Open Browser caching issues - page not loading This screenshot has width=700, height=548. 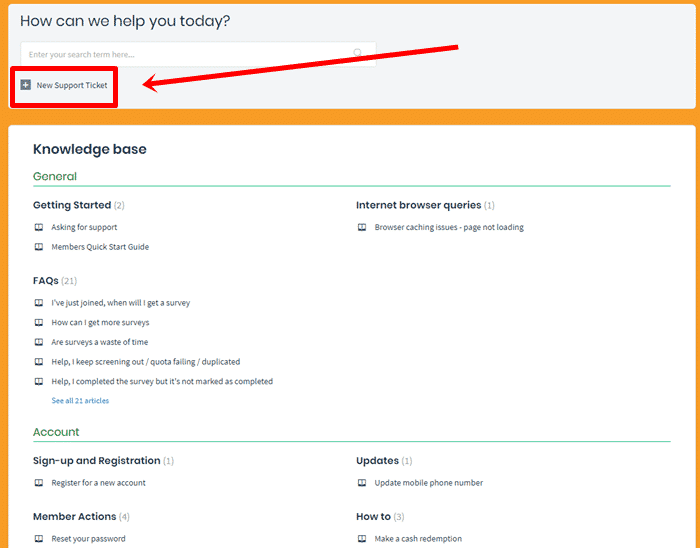click(449, 227)
